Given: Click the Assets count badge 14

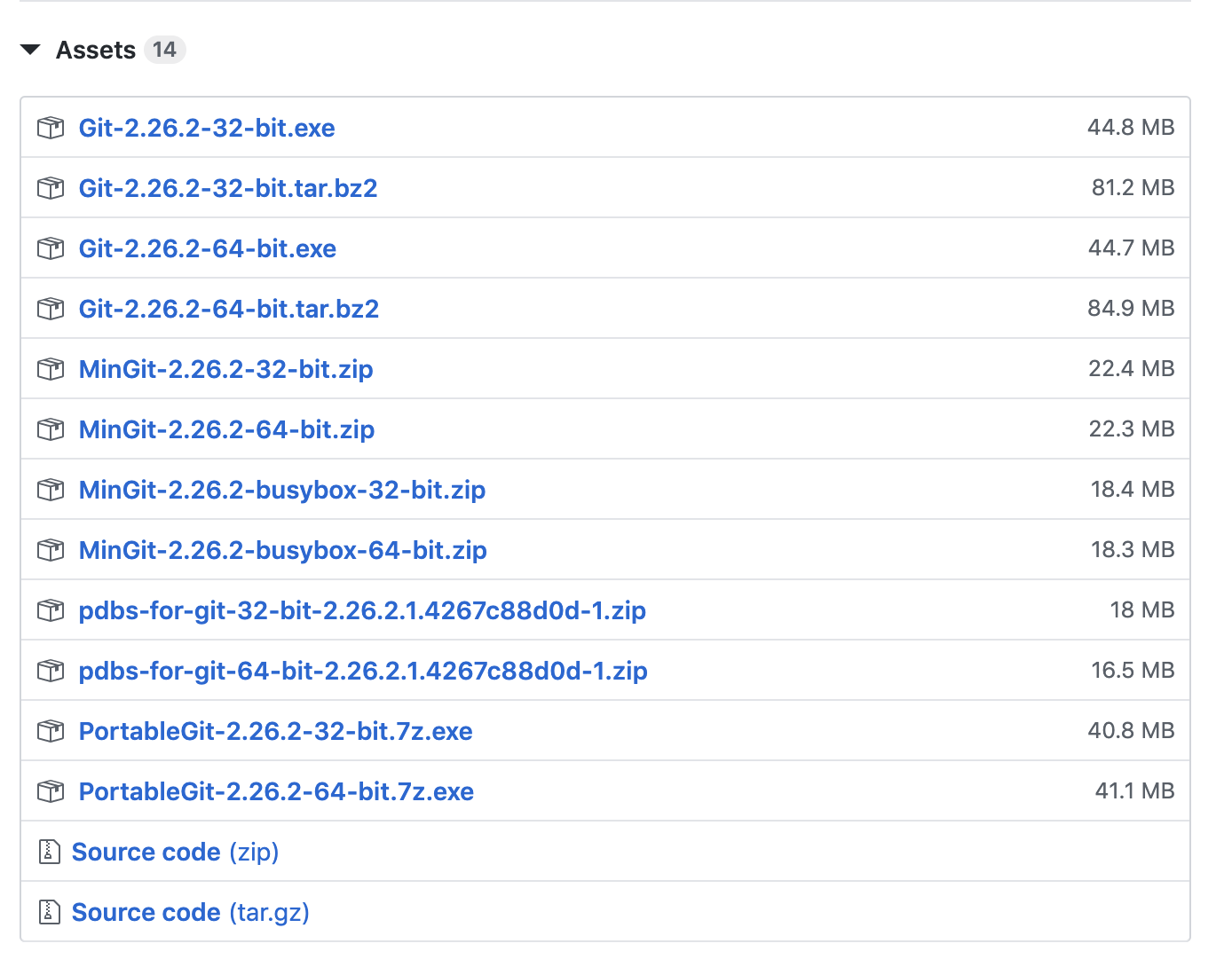Looking at the screenshot, I should [164, 50].
